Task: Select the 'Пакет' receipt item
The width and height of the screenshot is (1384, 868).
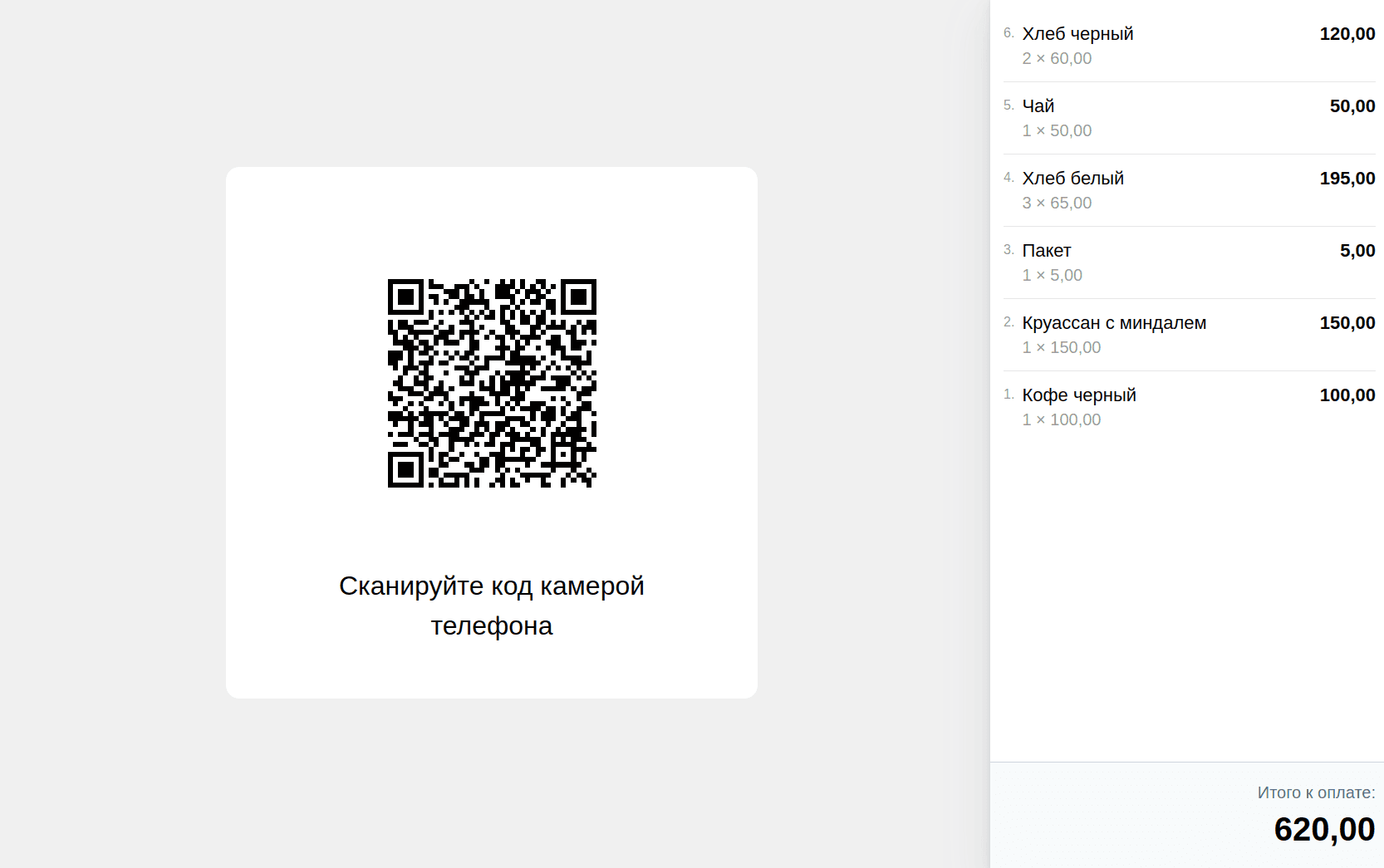Action: (1046, 251)
